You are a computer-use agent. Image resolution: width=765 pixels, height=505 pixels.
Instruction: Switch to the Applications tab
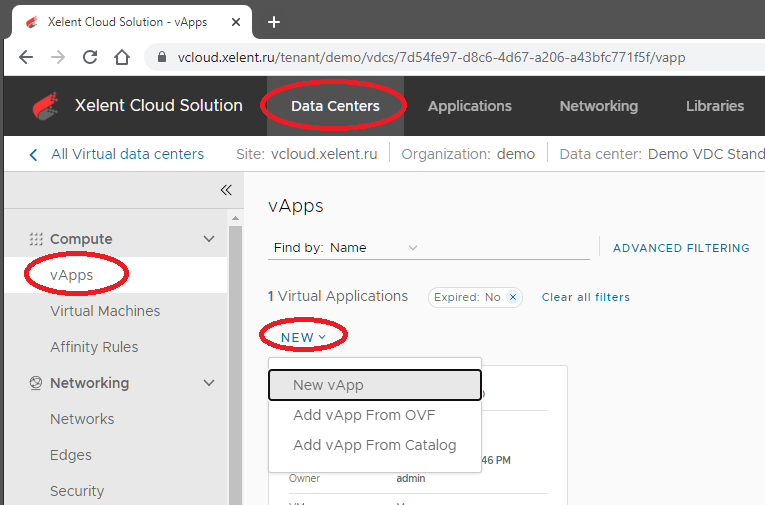coord(469,106)
